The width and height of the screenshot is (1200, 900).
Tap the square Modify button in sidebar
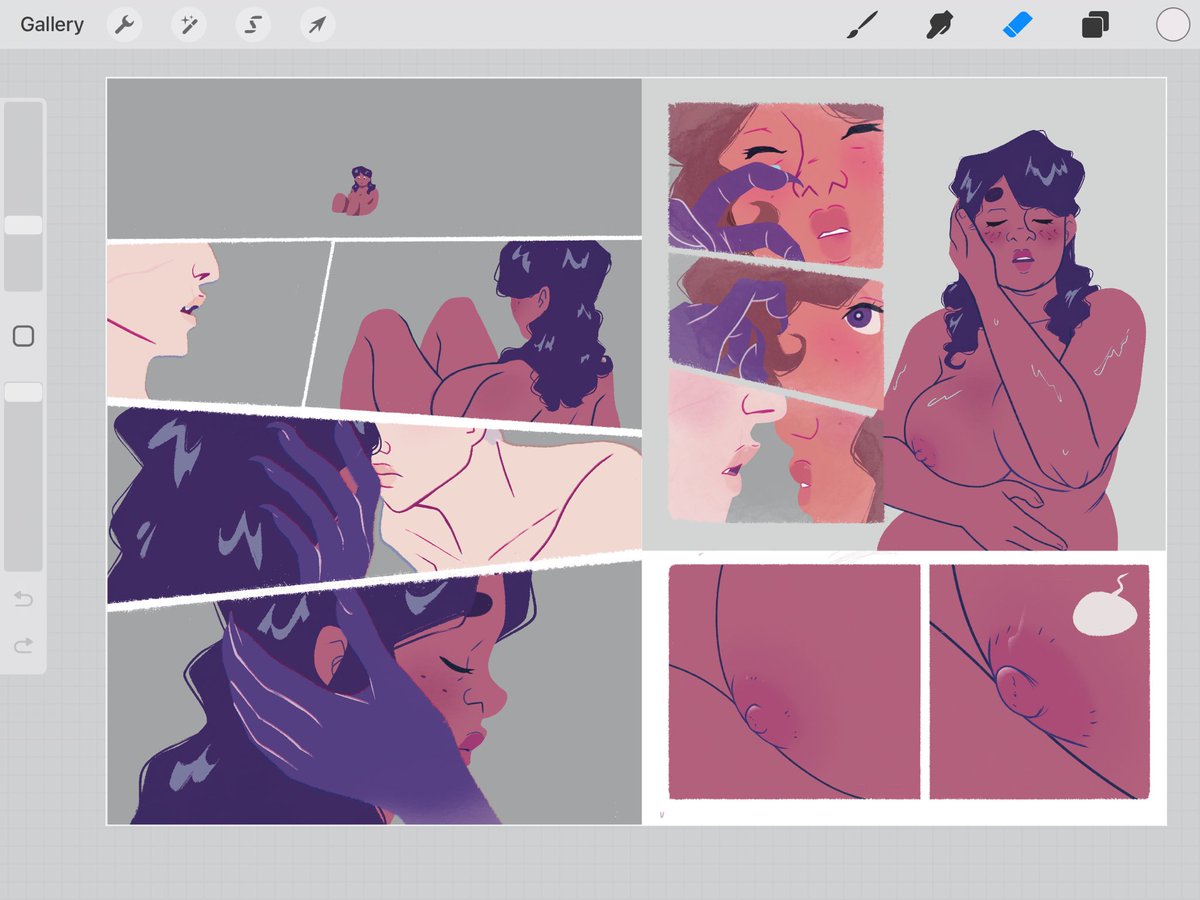coord(23,337)
